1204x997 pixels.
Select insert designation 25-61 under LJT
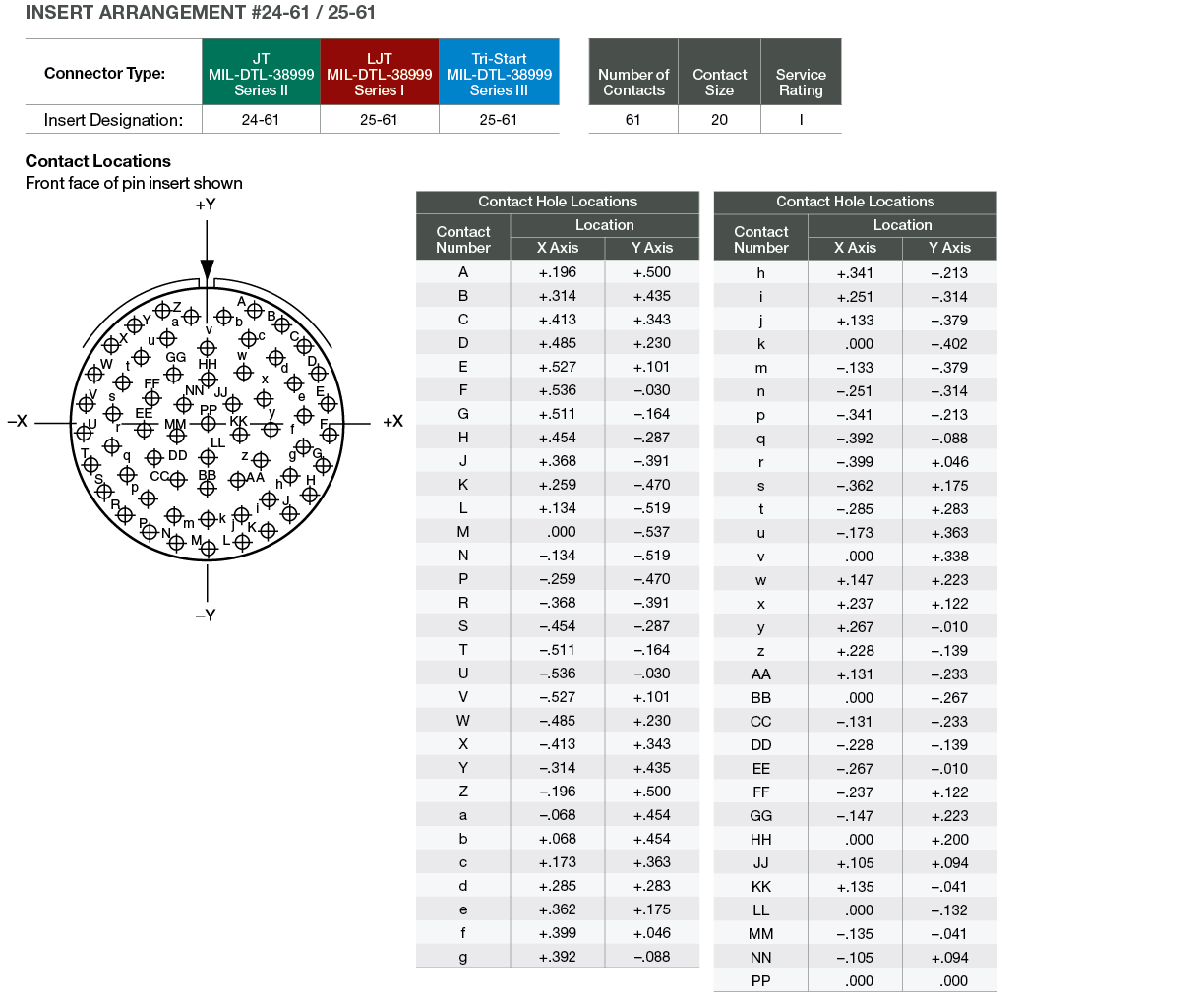tap(379, 120)
